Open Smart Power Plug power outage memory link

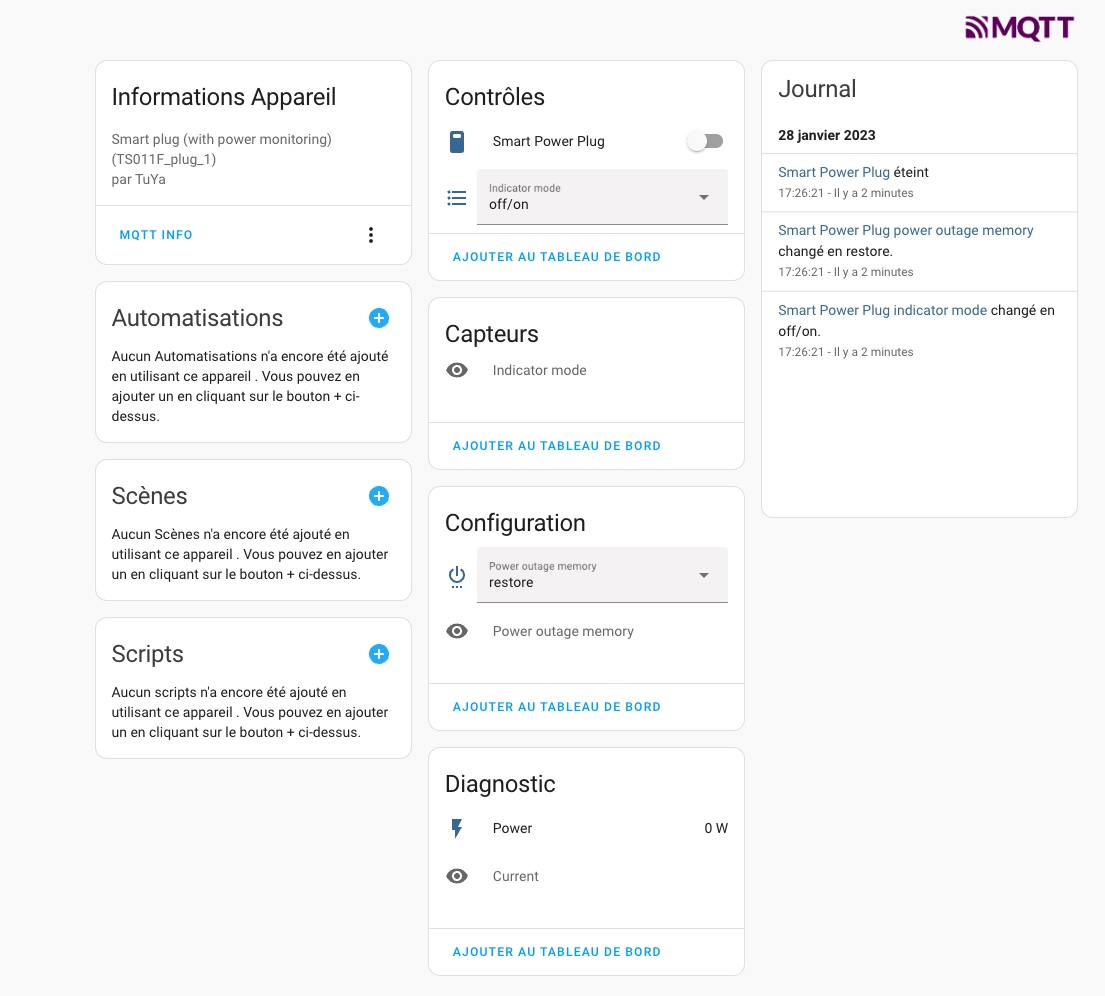[x=906, y=230]
